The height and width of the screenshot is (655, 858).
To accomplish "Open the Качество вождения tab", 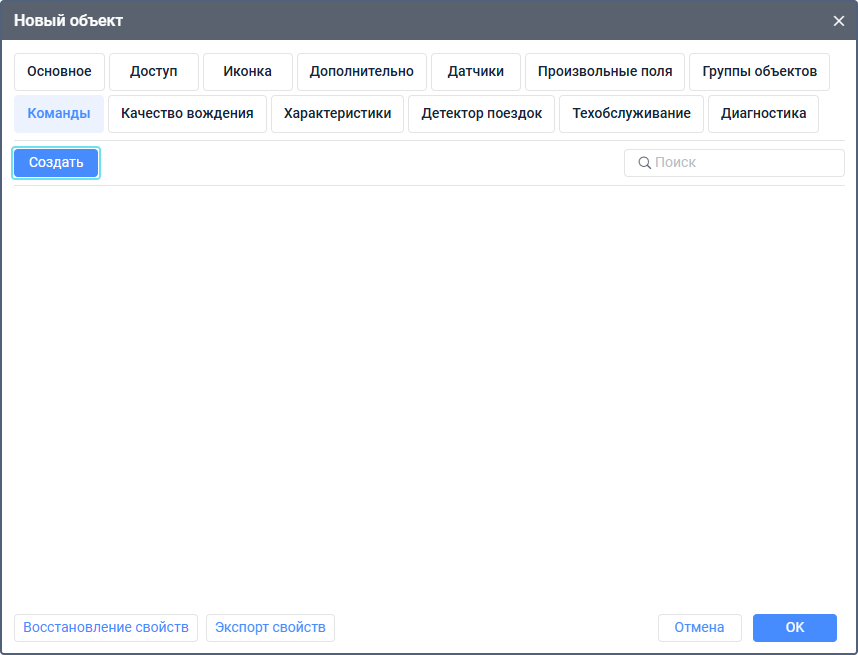I will coord(187,114).
